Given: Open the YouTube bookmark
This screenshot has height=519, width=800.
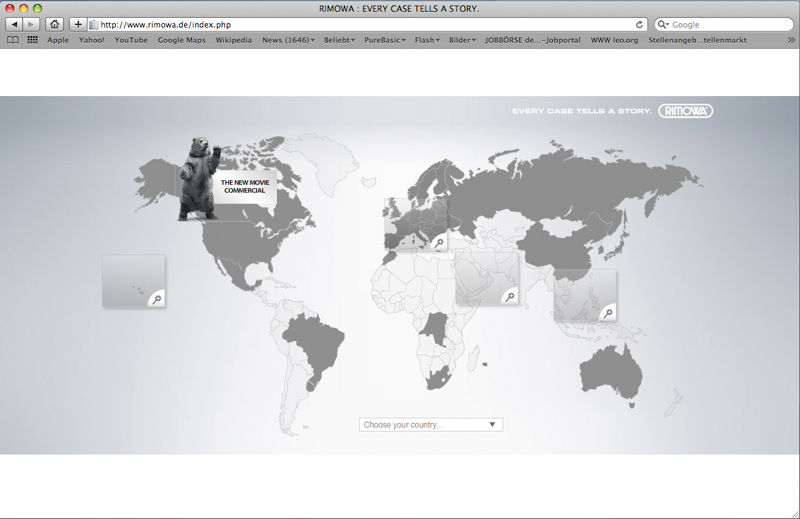Looking at the screenshot, I should 131,40.
